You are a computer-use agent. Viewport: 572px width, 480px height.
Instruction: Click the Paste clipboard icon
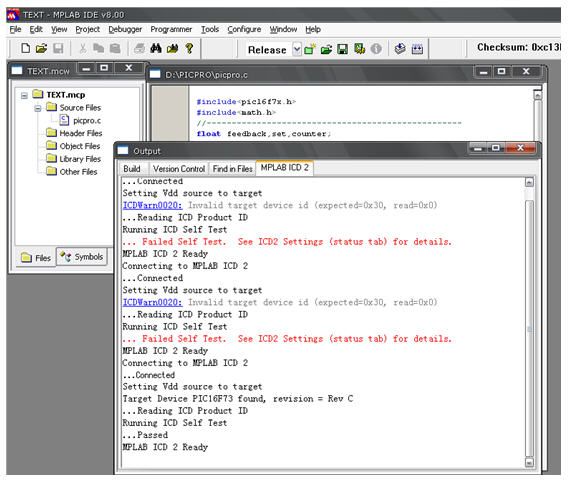point(115,48)
